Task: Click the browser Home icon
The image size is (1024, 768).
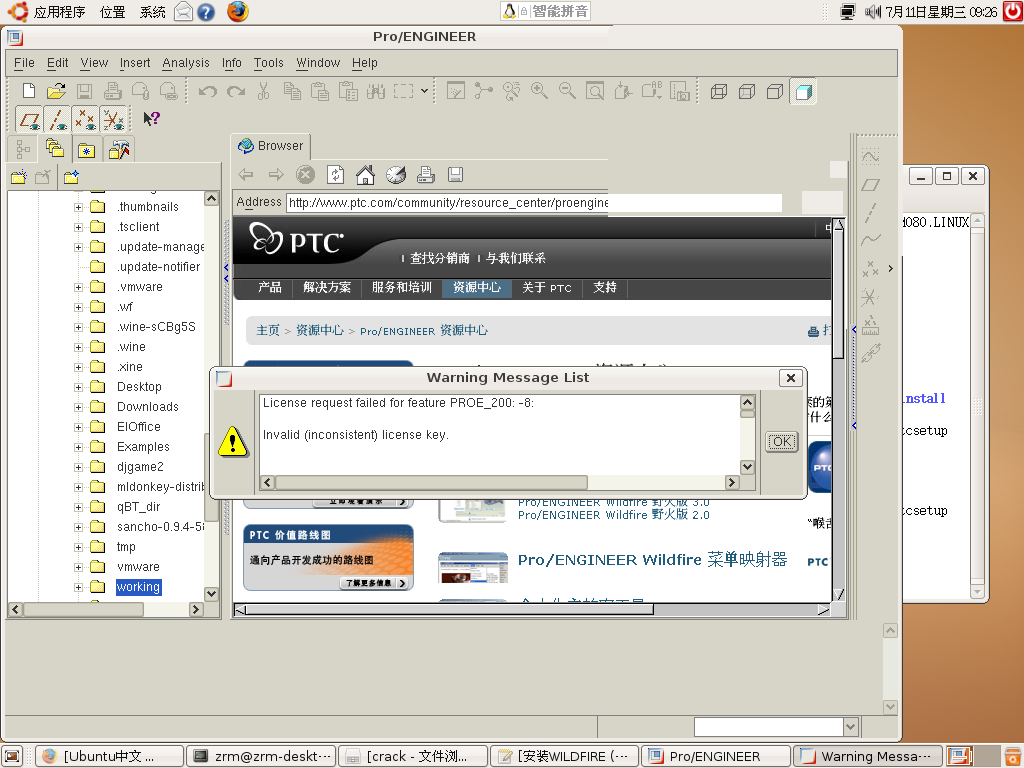Action: (x=366, y=175)
